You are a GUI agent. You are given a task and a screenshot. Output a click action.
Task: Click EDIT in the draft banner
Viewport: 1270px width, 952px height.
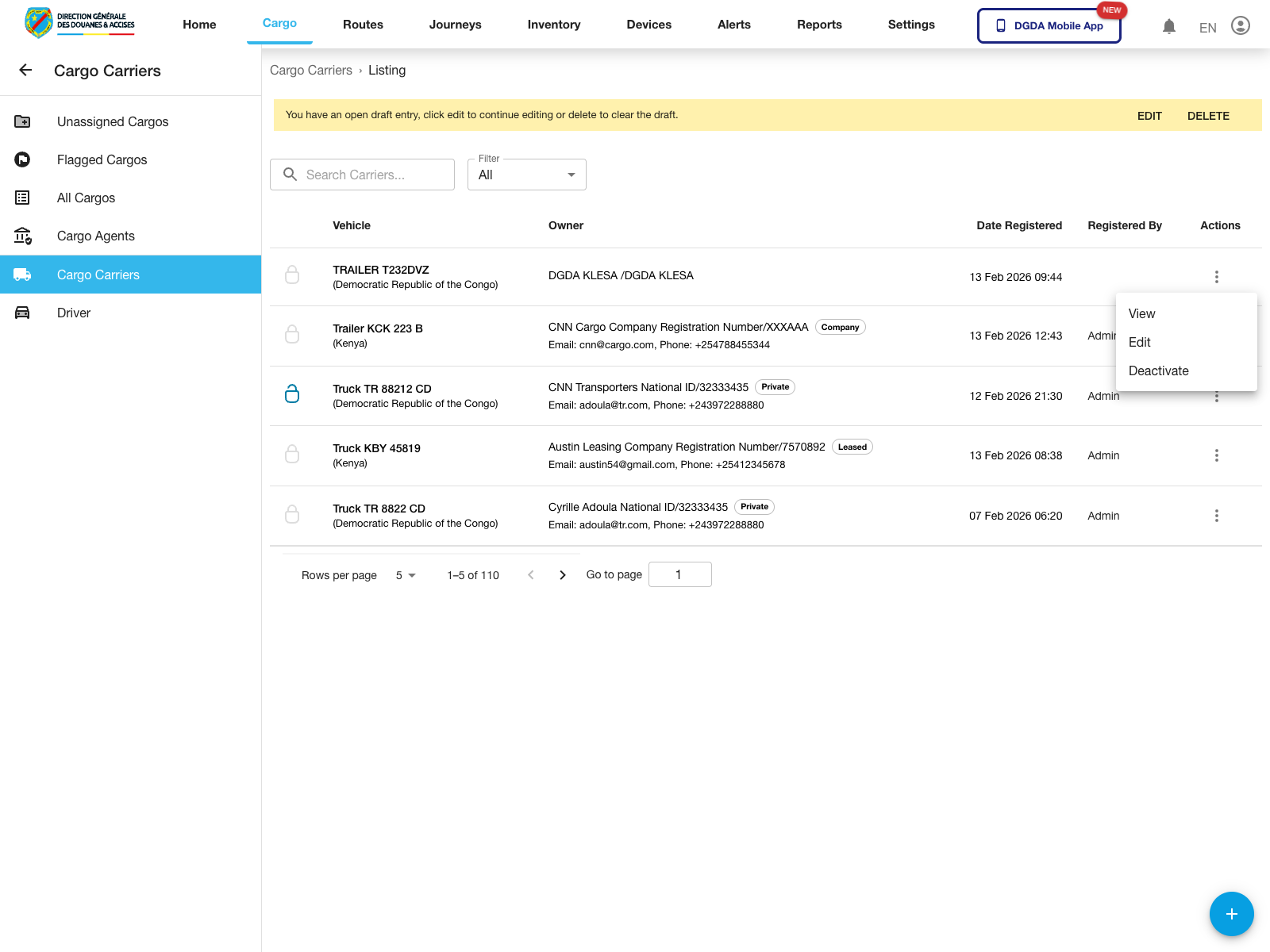coord(1149,116)
